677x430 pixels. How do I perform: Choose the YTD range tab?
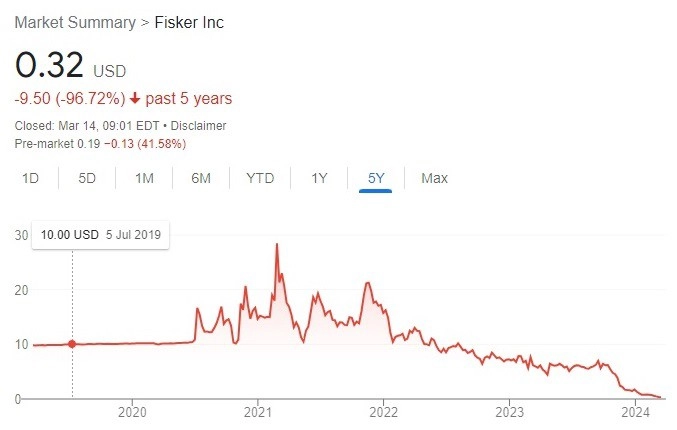[x=260, y=178]
